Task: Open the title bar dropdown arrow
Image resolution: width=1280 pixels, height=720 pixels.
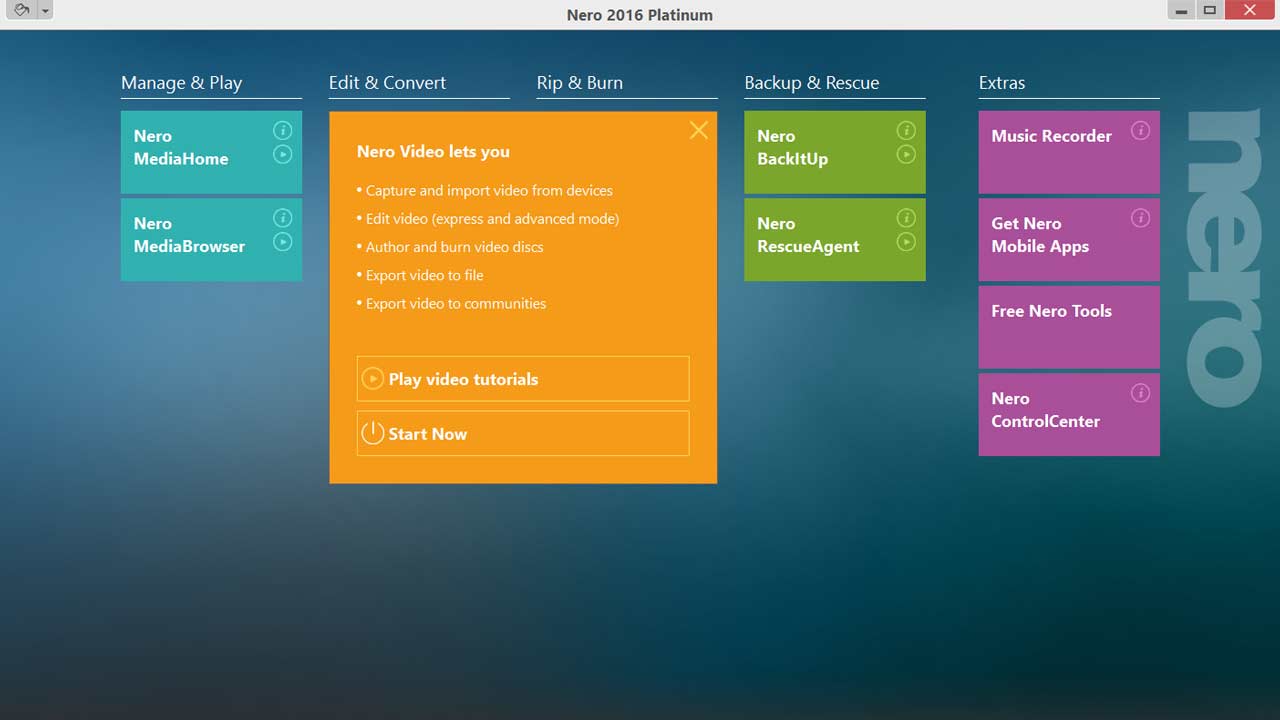Action: pos(45,10)
